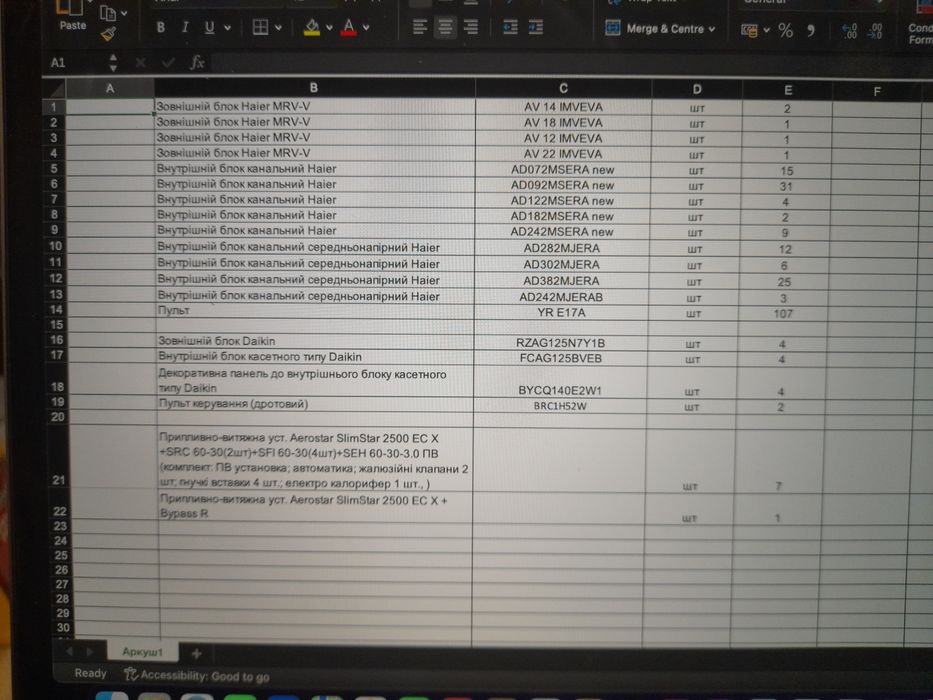Screen dimensions: 933x700
Task: Toggle Italic formatting
Action: (x=185, y=27)
